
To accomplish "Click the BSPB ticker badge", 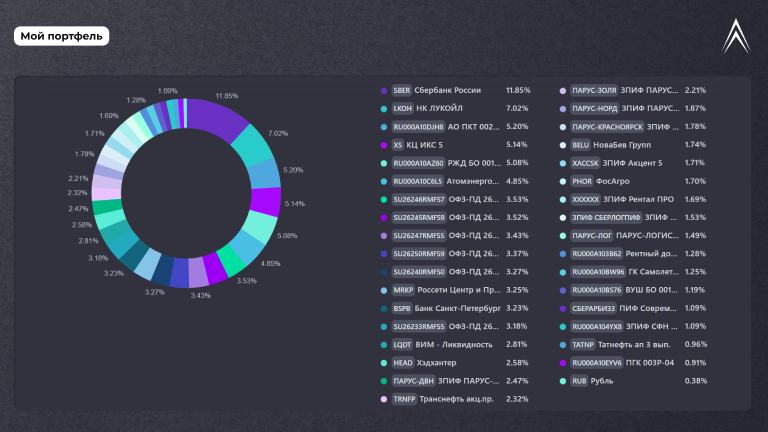I will pyautogui.click(x=402, y=309).
